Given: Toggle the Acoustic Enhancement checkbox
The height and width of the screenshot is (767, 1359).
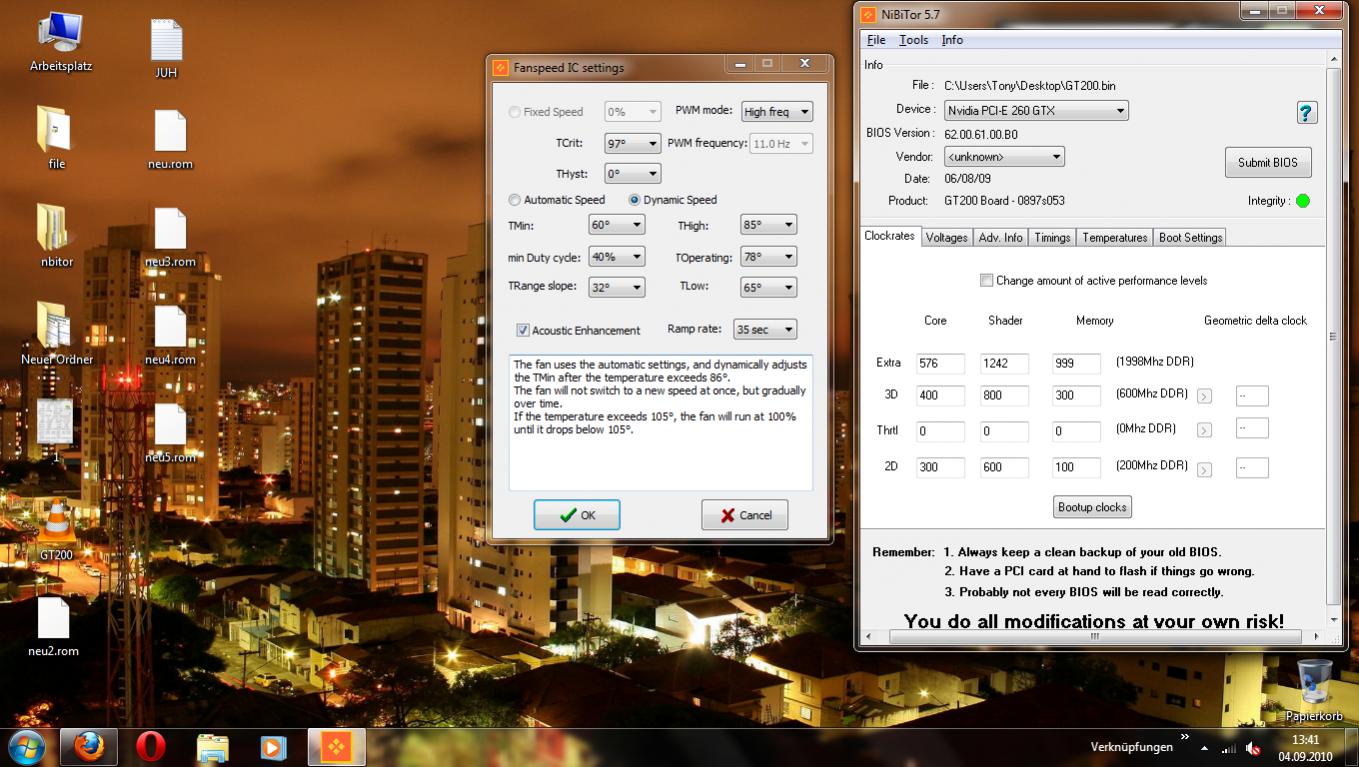Looking at the screenshot, I should (x=523, y=330).
